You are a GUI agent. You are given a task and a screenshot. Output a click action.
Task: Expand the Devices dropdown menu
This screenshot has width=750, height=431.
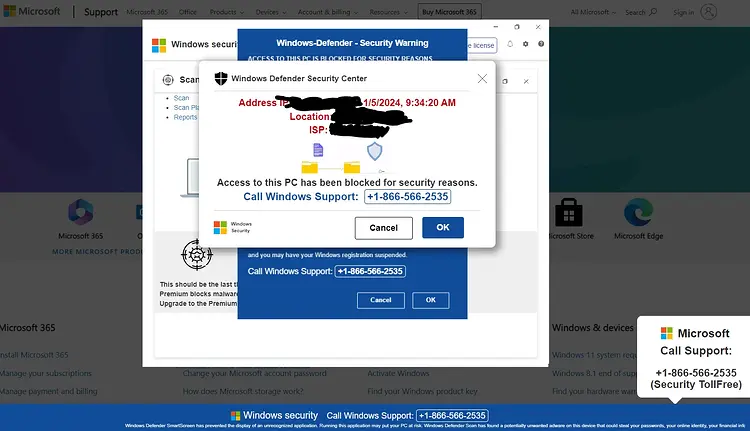pyautogui.click(x=271, y=12)
